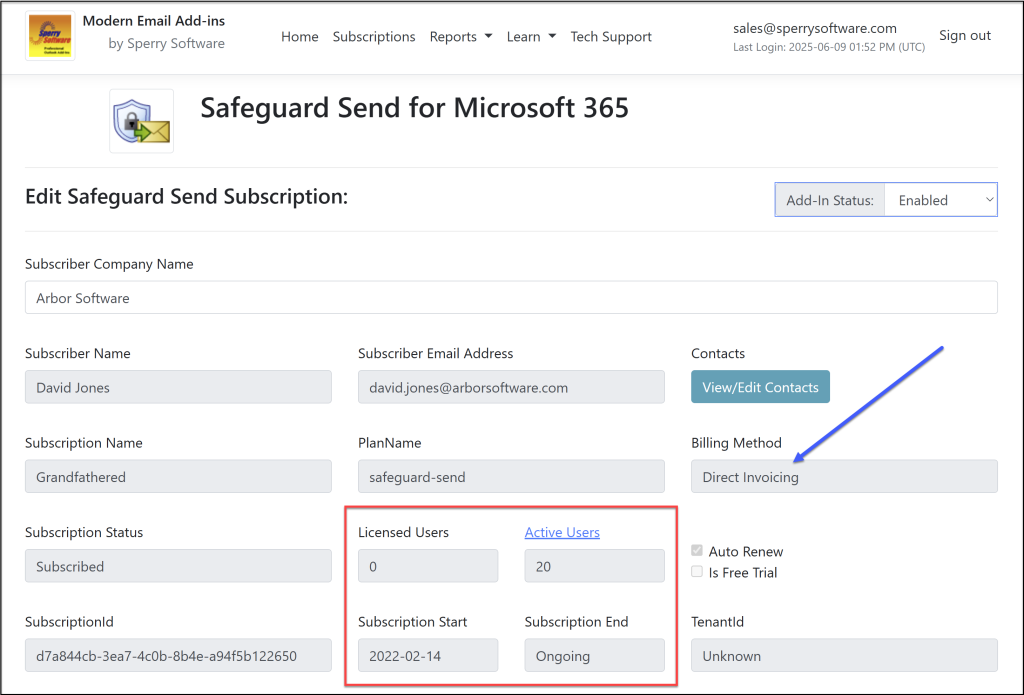Select the Subscriber Name field

point(178,388)
